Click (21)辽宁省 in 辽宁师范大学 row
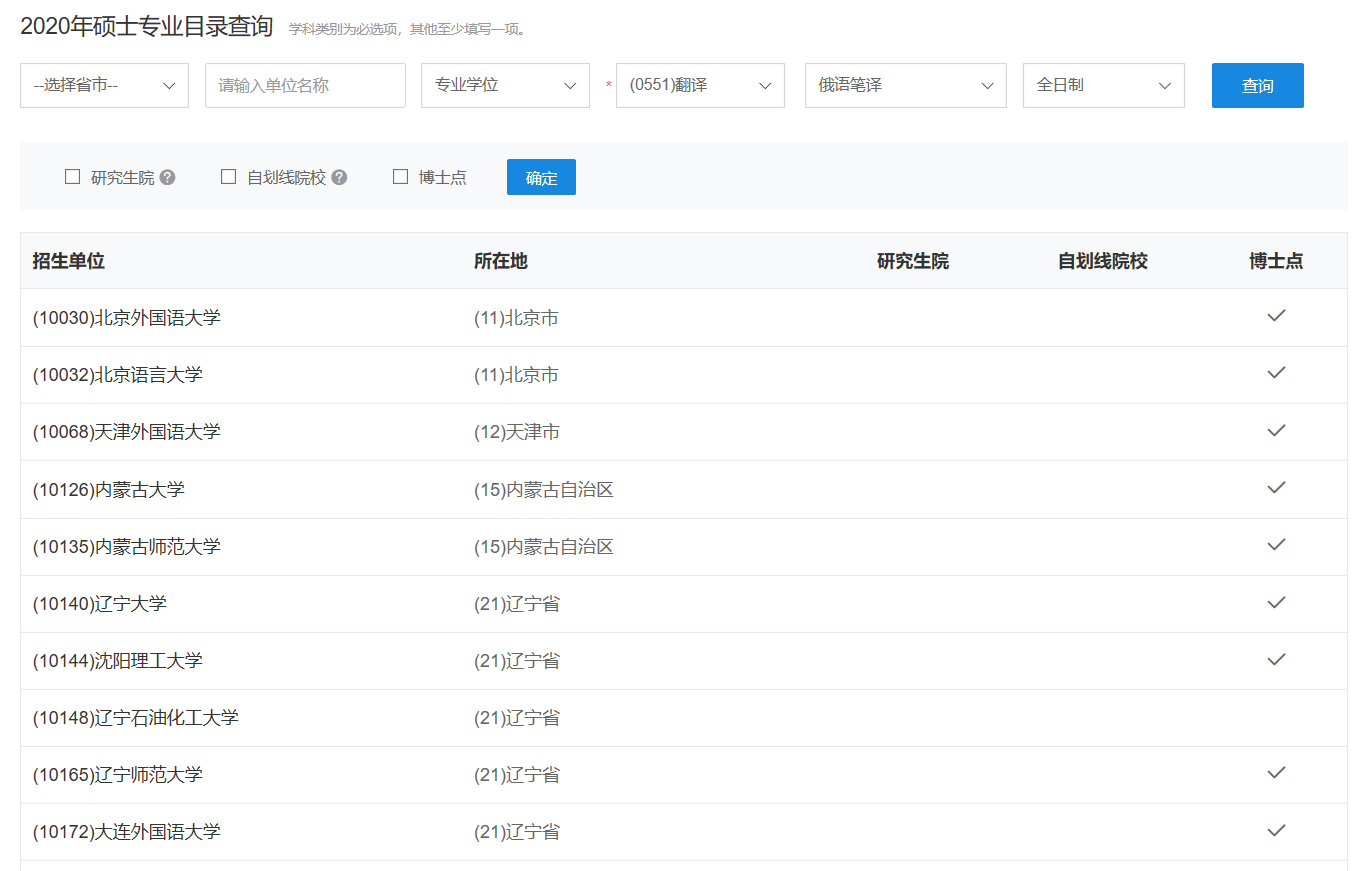Image resolution: width=1367 pixels, height=871 pixels. click(x=516, y=775)
